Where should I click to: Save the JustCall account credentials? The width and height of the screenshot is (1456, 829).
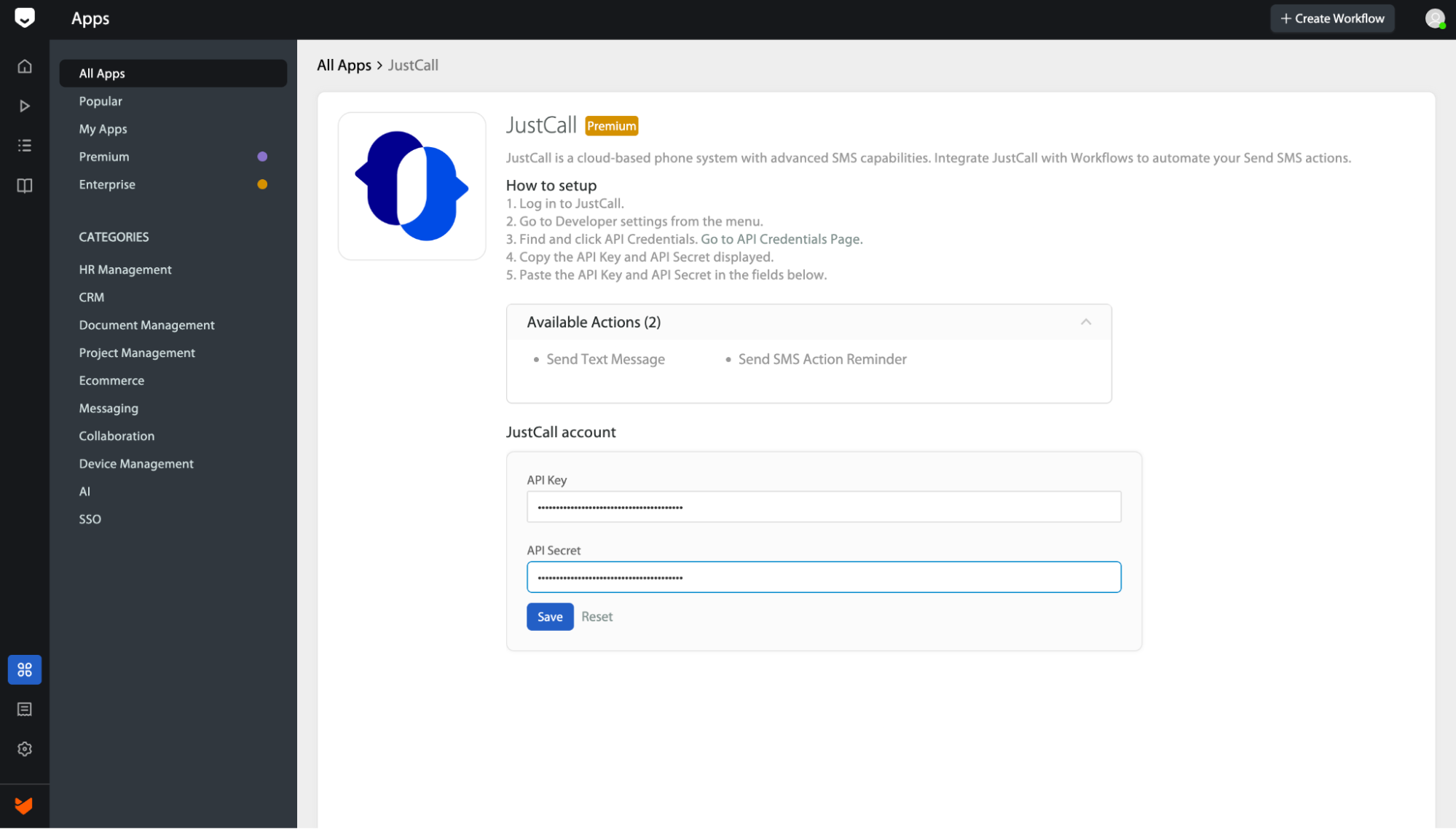550,617
